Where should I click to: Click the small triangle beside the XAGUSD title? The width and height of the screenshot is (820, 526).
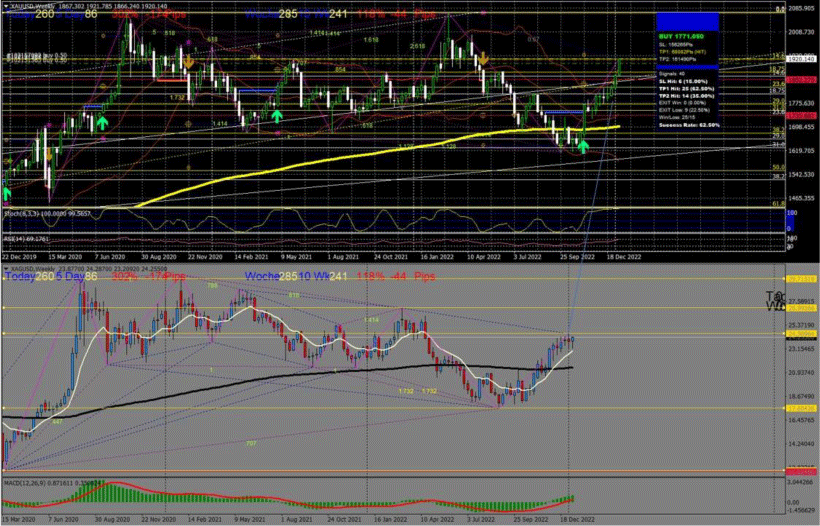[x=4, y=269]
